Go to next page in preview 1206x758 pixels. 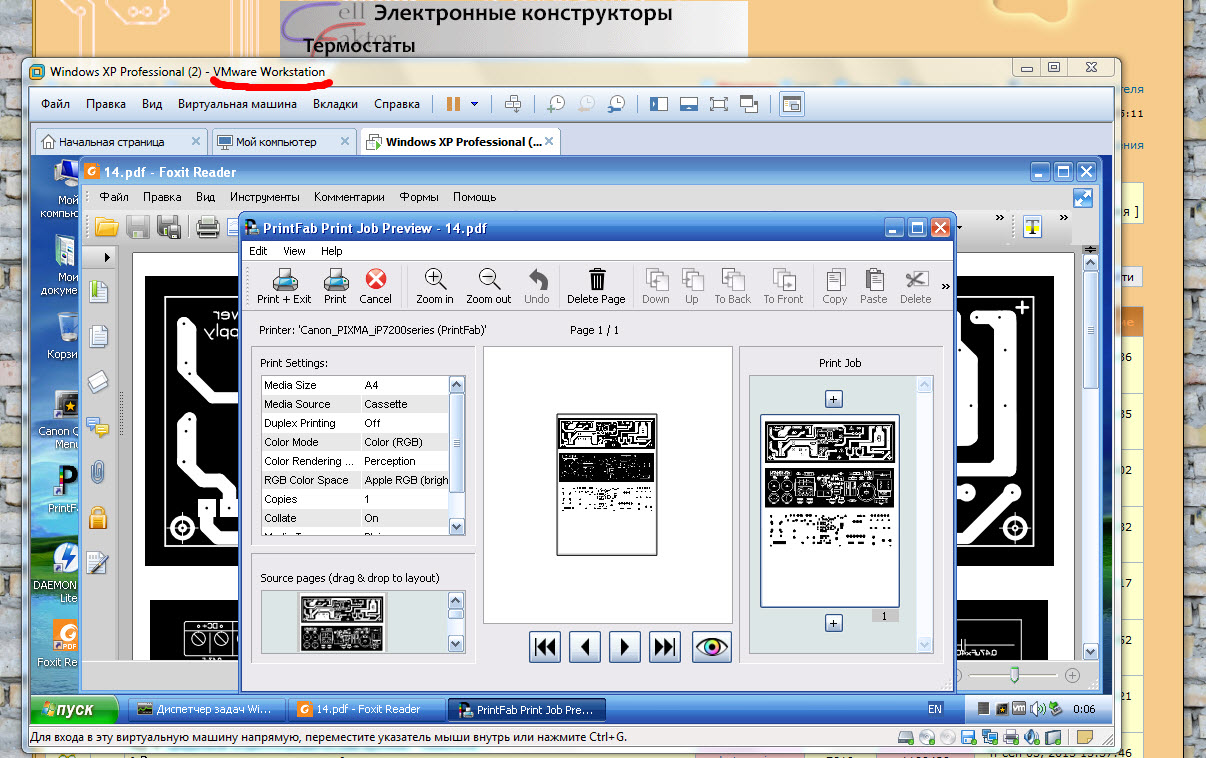625,647
